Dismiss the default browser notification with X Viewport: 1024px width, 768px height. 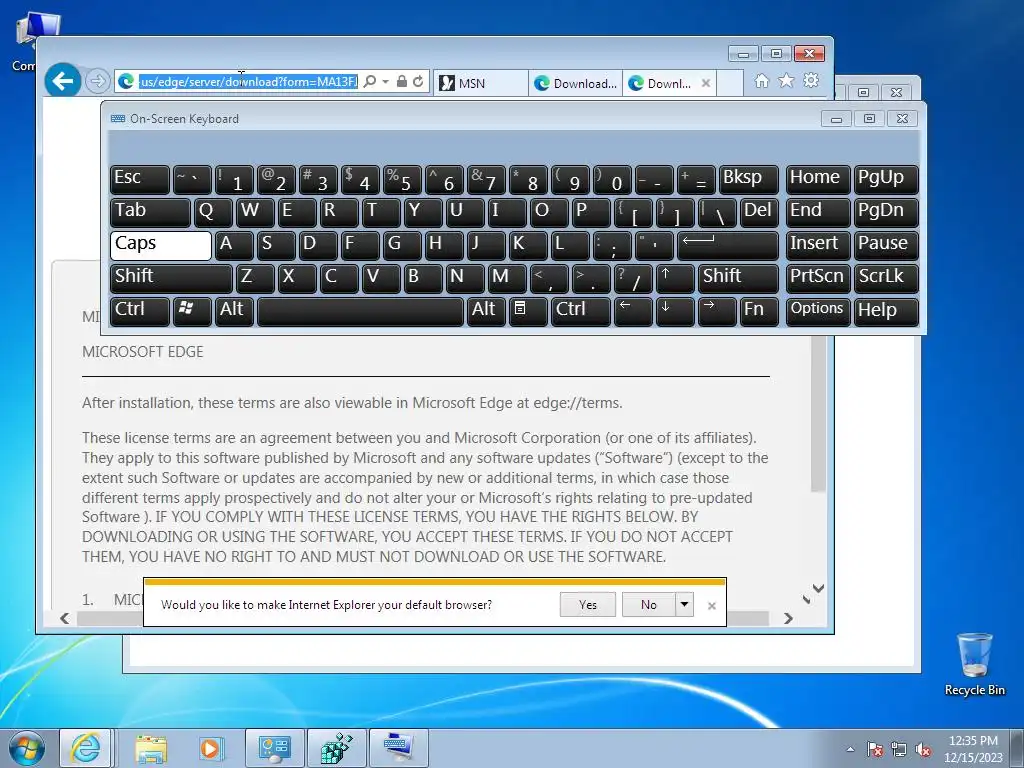tap(712, 606)
